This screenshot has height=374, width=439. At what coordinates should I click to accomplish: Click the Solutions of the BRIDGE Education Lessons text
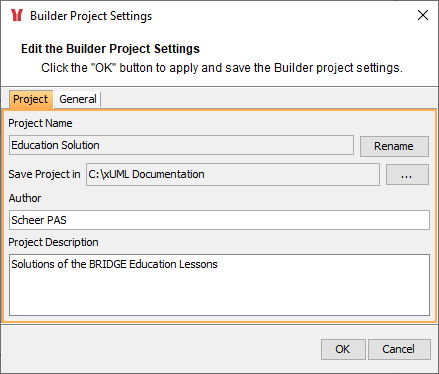click(x=114, y=264)
